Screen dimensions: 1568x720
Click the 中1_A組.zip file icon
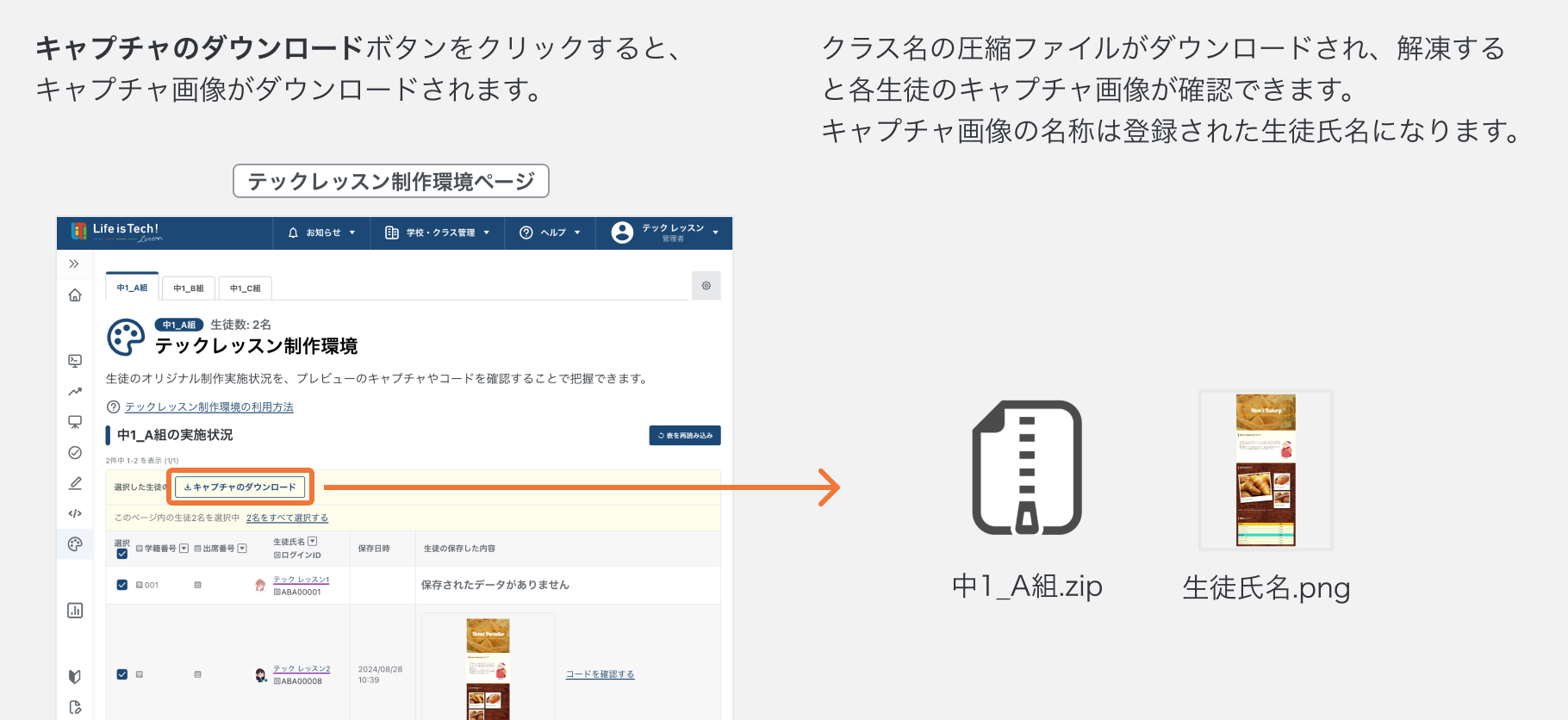point(1027,468)
